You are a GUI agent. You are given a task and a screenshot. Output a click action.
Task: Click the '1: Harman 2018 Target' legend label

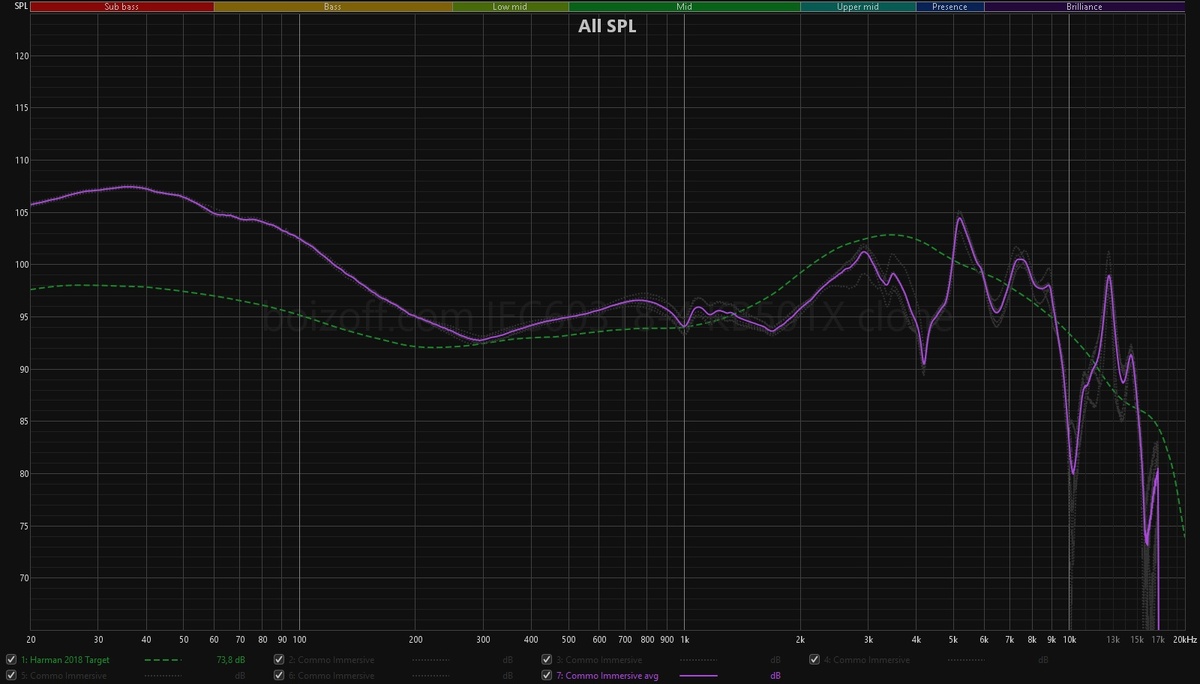click(64, 660)
